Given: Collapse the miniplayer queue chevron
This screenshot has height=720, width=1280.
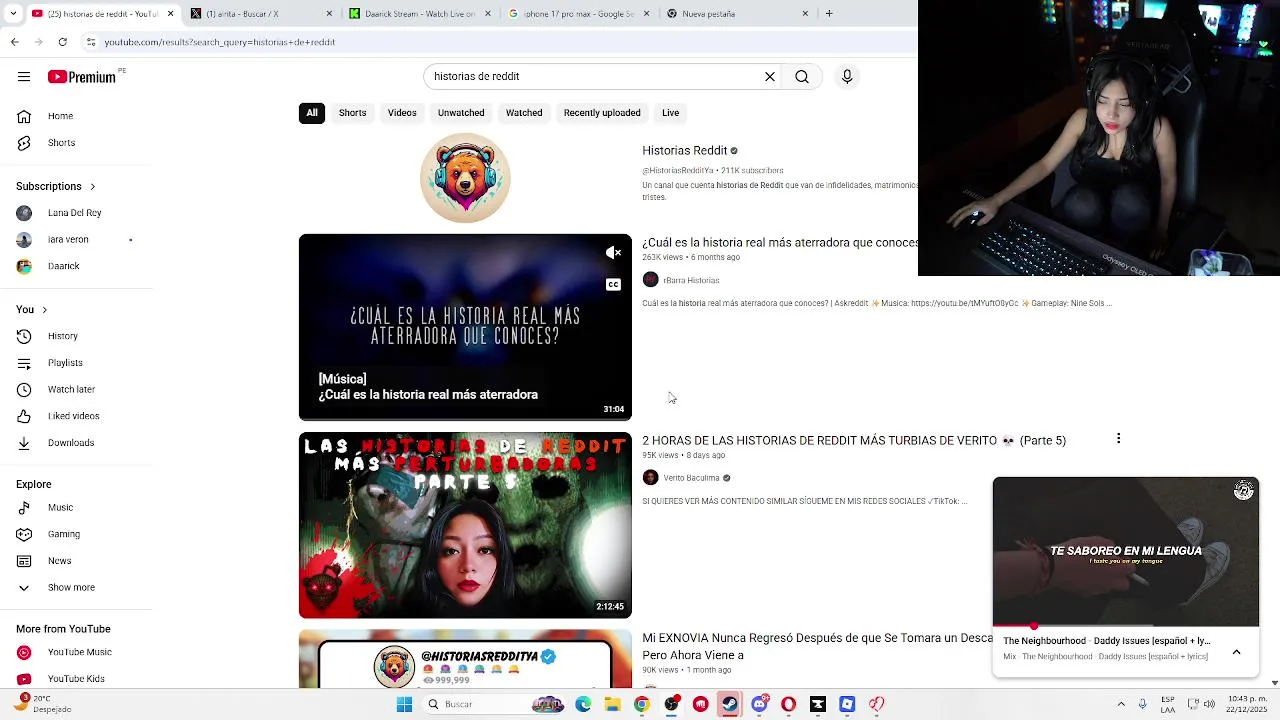Looking at the screenshot, I should (x=1236, y=652).
